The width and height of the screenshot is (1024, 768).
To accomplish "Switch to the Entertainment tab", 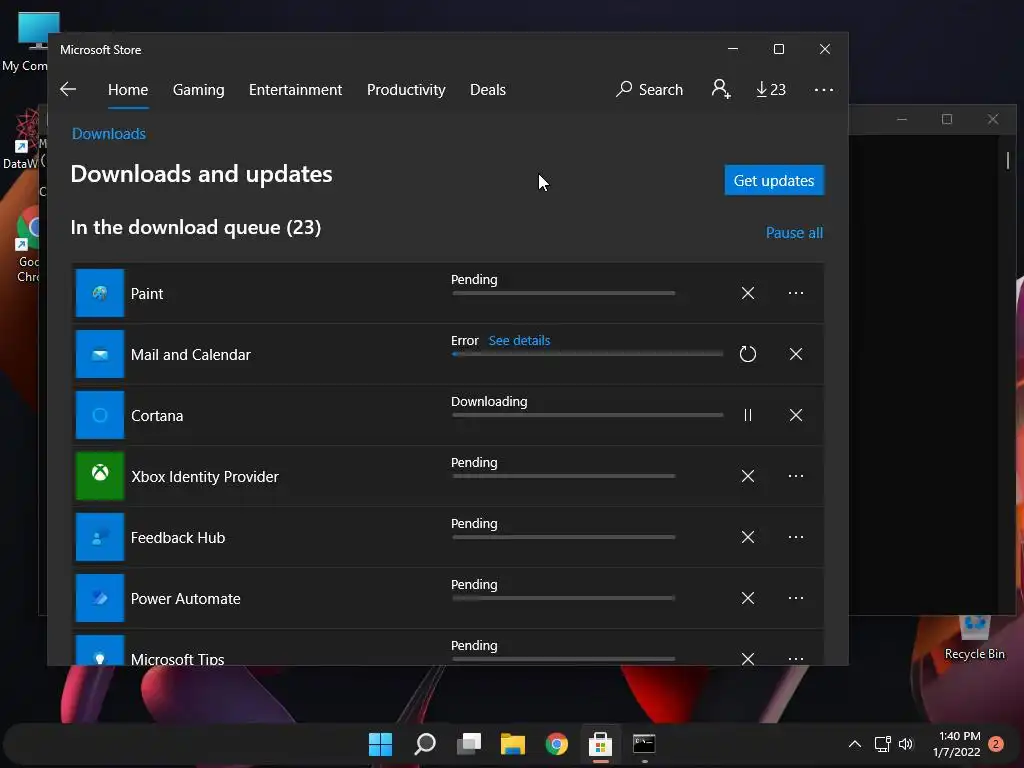I will 295,89.
